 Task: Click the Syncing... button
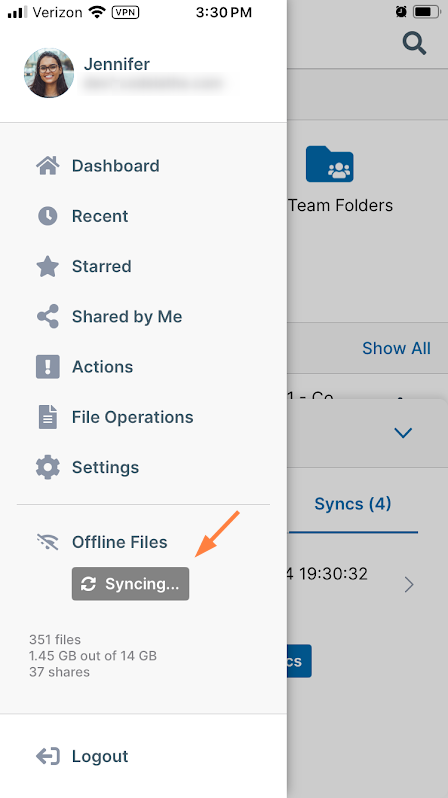pyautogui.click(x=130, y=584)
